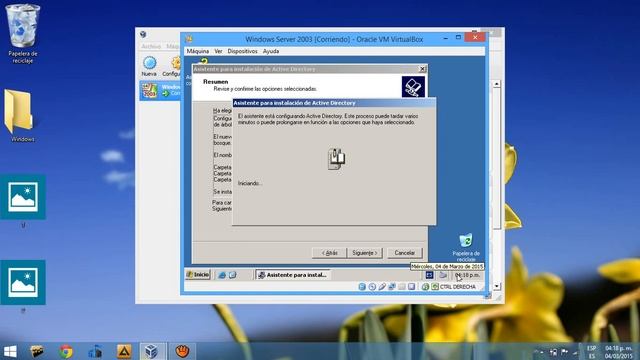Viewport: 640px width, 360px height.
Task: Select Windows Server 2003 VM in manager list
Action: (x=160, y=90)
